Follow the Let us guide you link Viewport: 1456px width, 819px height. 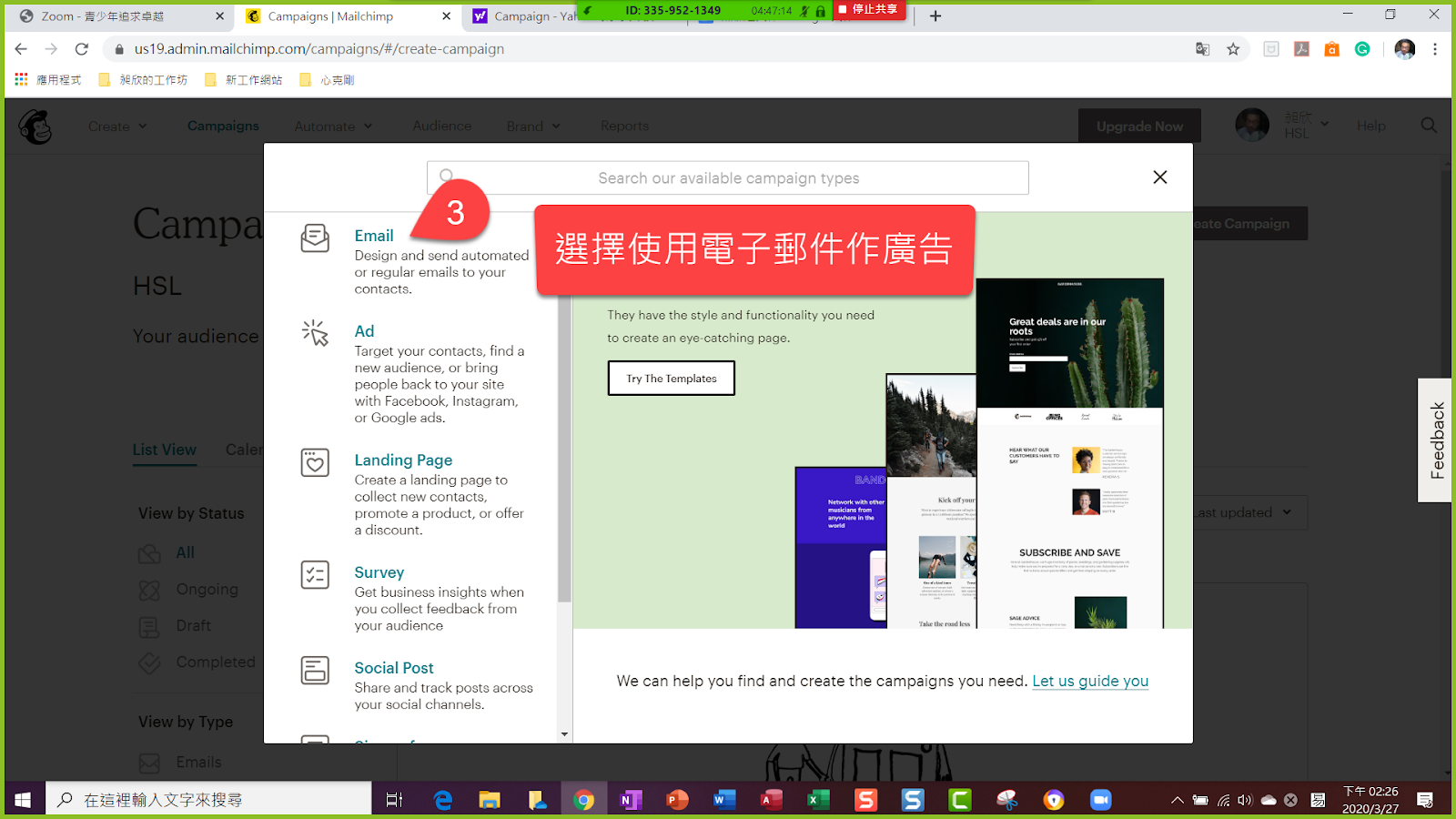[1090, 681]
